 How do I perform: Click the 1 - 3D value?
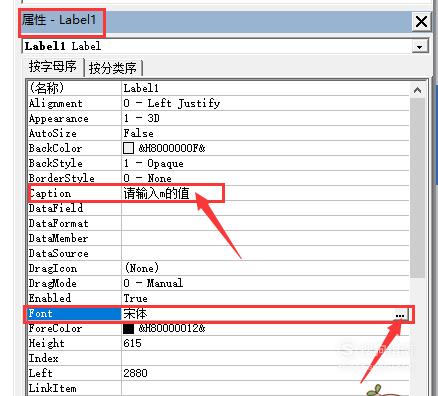click(x=141, y=118)
